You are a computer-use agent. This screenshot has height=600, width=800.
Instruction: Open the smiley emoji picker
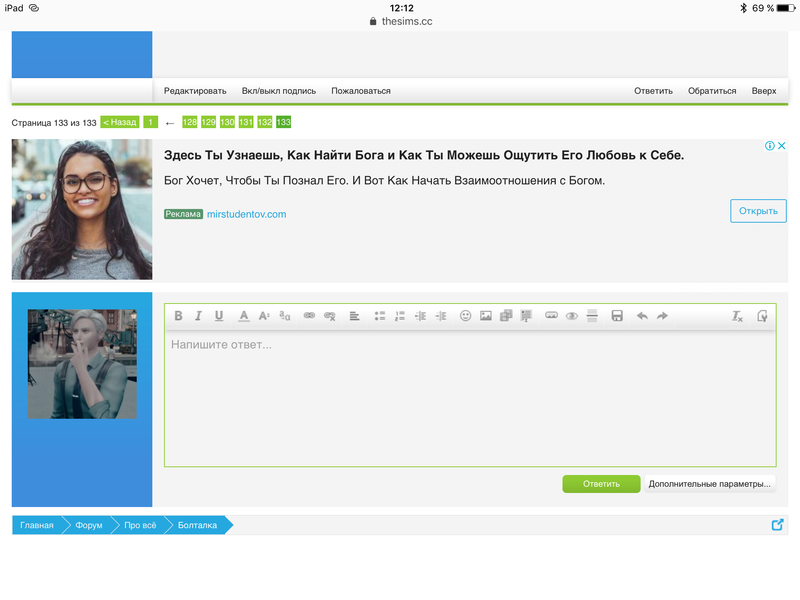[465, 316]
